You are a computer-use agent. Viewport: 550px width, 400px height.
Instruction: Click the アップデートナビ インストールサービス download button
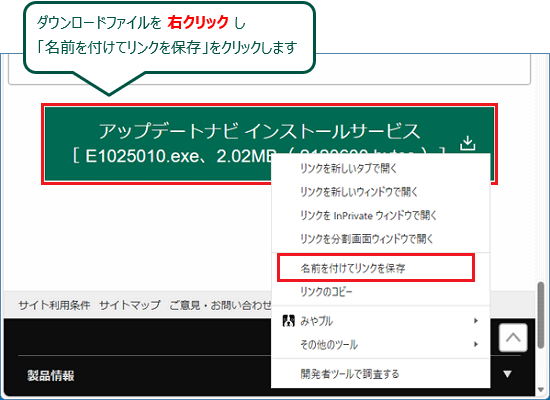coord(269,144)
